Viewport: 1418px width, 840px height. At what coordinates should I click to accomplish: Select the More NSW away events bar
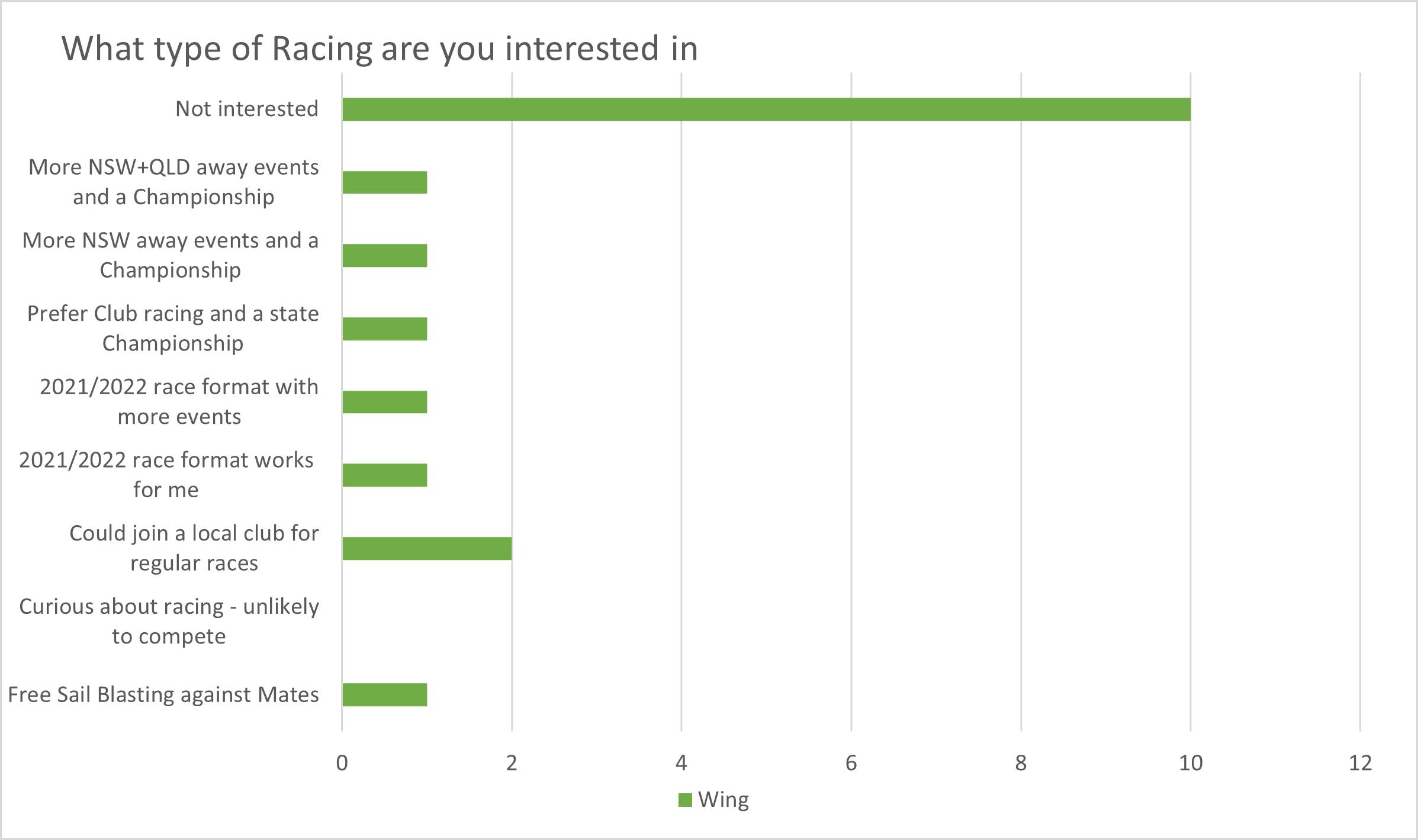(385, 256)
